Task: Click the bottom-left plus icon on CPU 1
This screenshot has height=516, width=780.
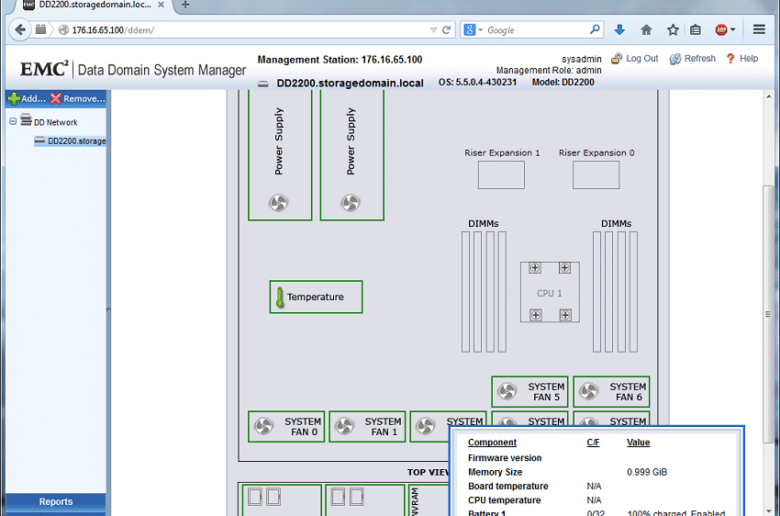Action: 535,314
